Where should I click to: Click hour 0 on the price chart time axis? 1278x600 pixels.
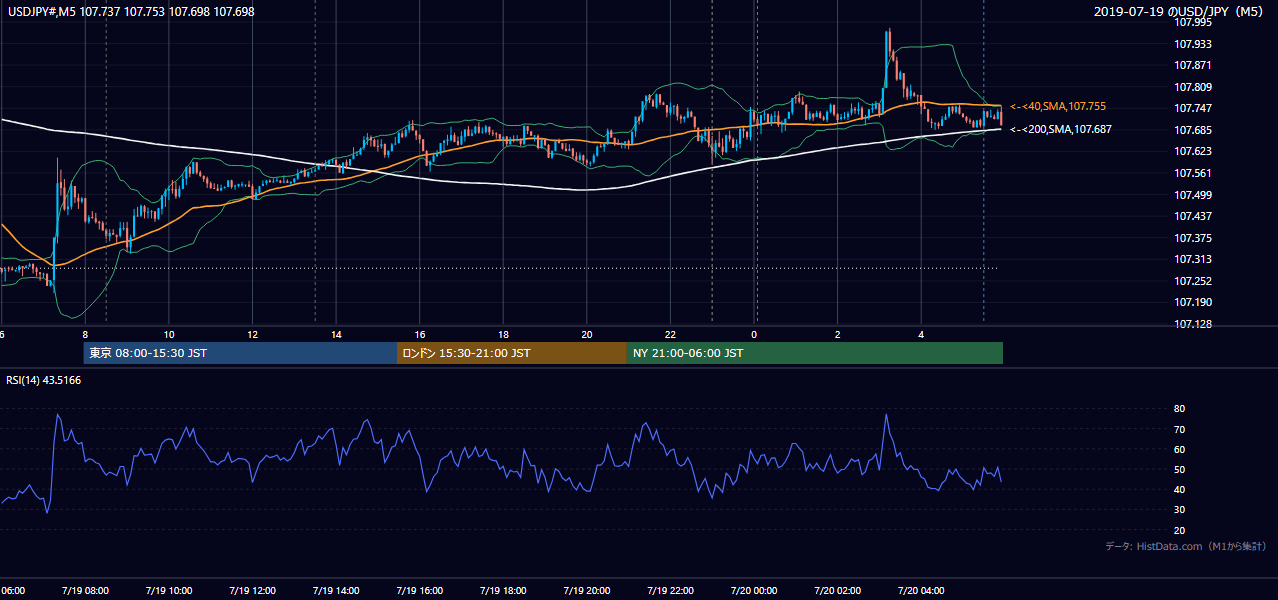[755, 335]
